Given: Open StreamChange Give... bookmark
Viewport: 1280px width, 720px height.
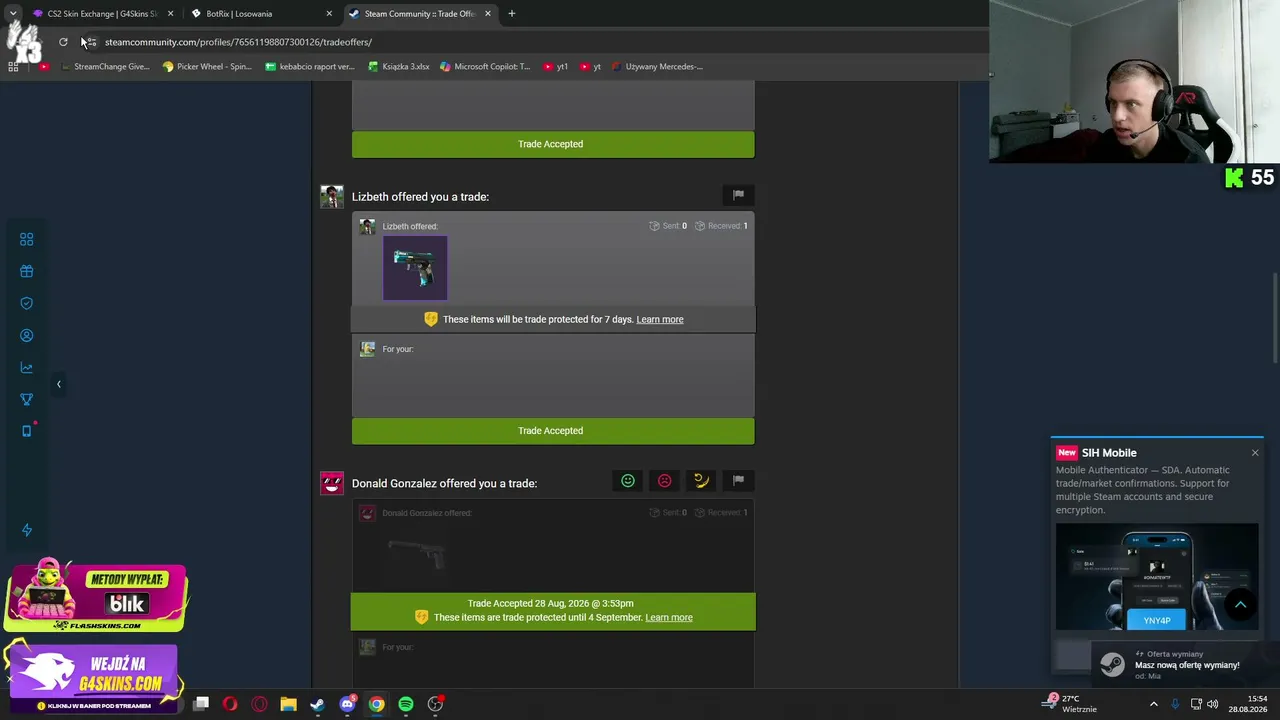Looking at the screenshot, I should (105, 67).
